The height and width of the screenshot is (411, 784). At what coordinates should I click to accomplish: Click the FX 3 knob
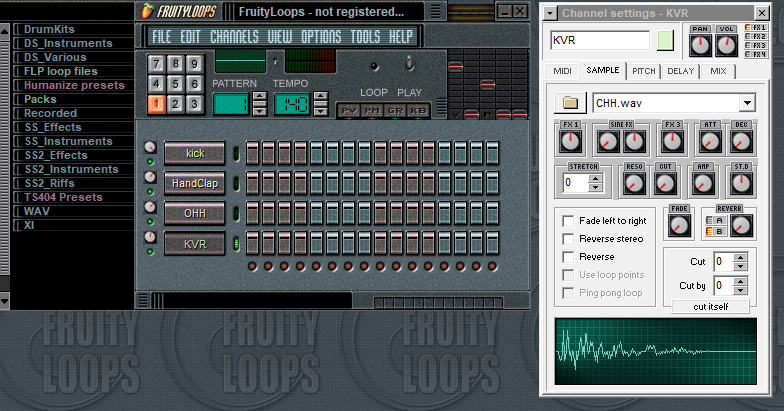(x=672, y=142)
